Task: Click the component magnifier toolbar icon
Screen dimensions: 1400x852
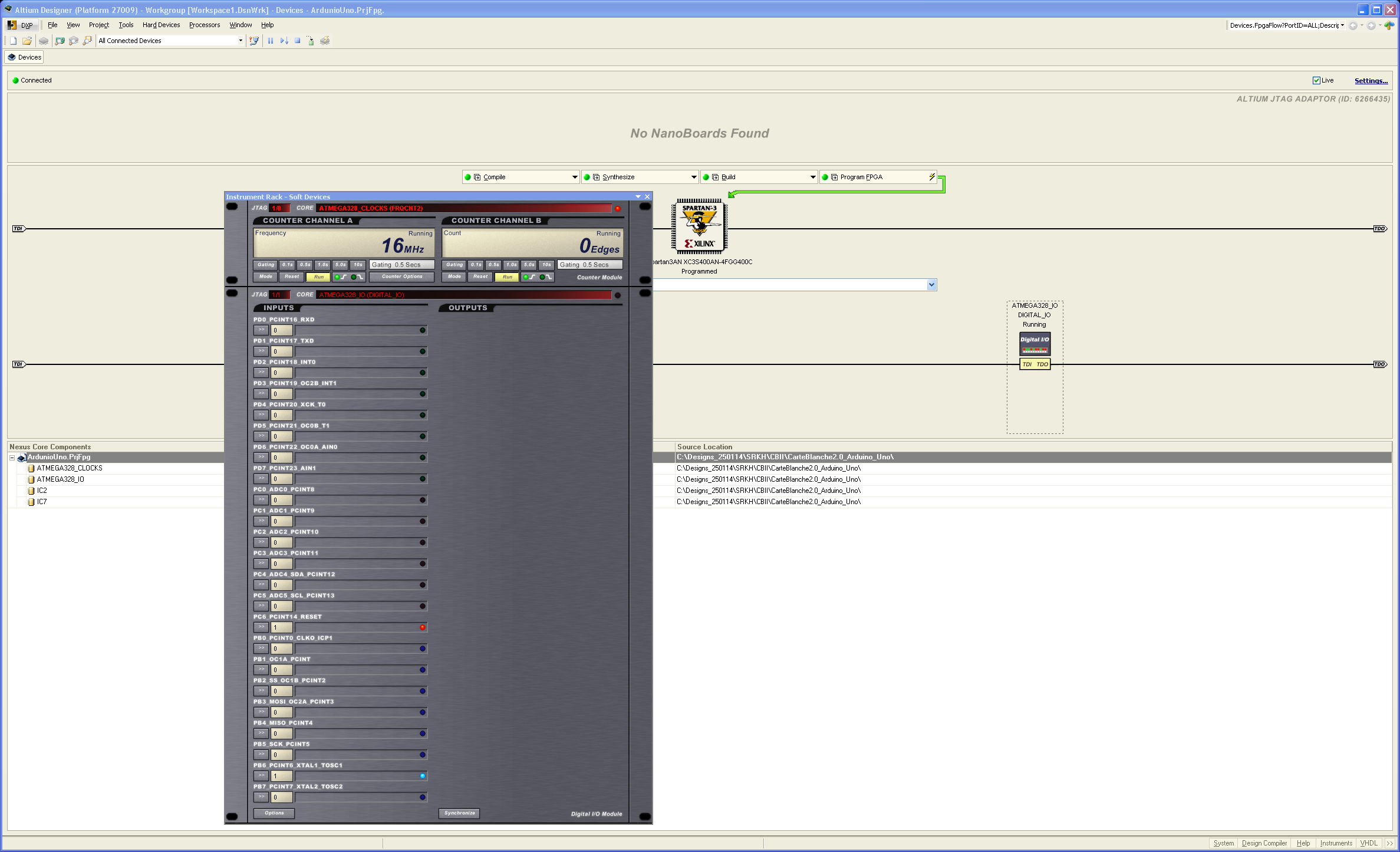Action: 88,41
